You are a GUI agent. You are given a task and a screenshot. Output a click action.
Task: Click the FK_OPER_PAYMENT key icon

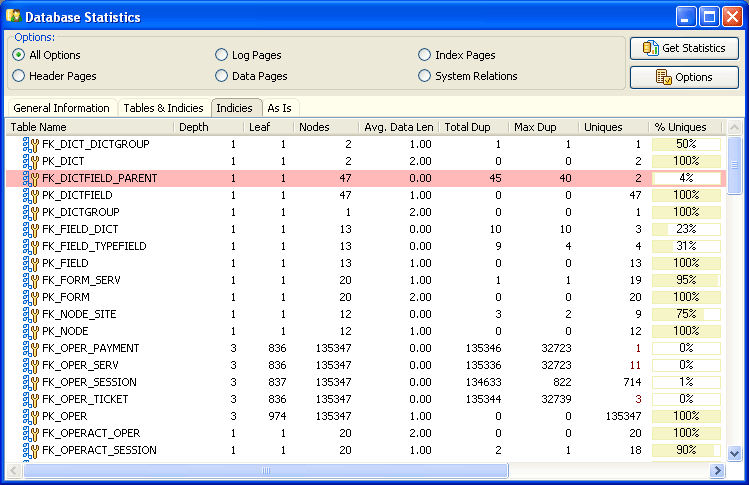click(x=30, y=348)
